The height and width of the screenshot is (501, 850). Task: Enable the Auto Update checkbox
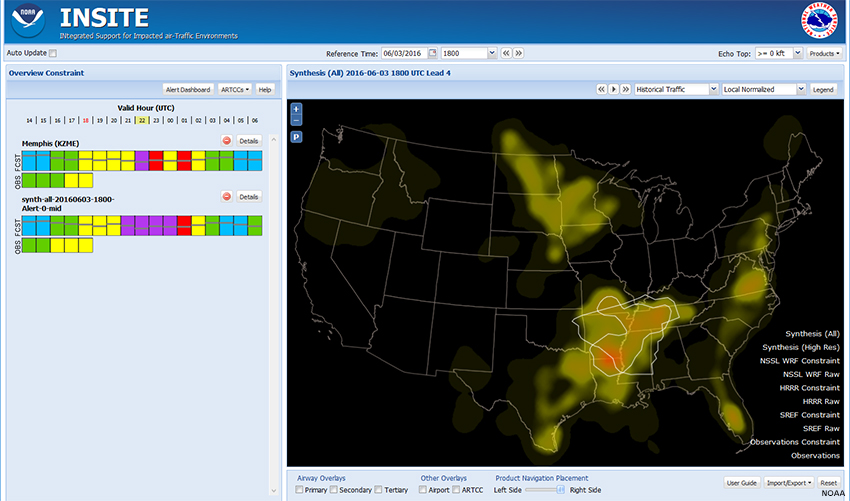point(53,53)
